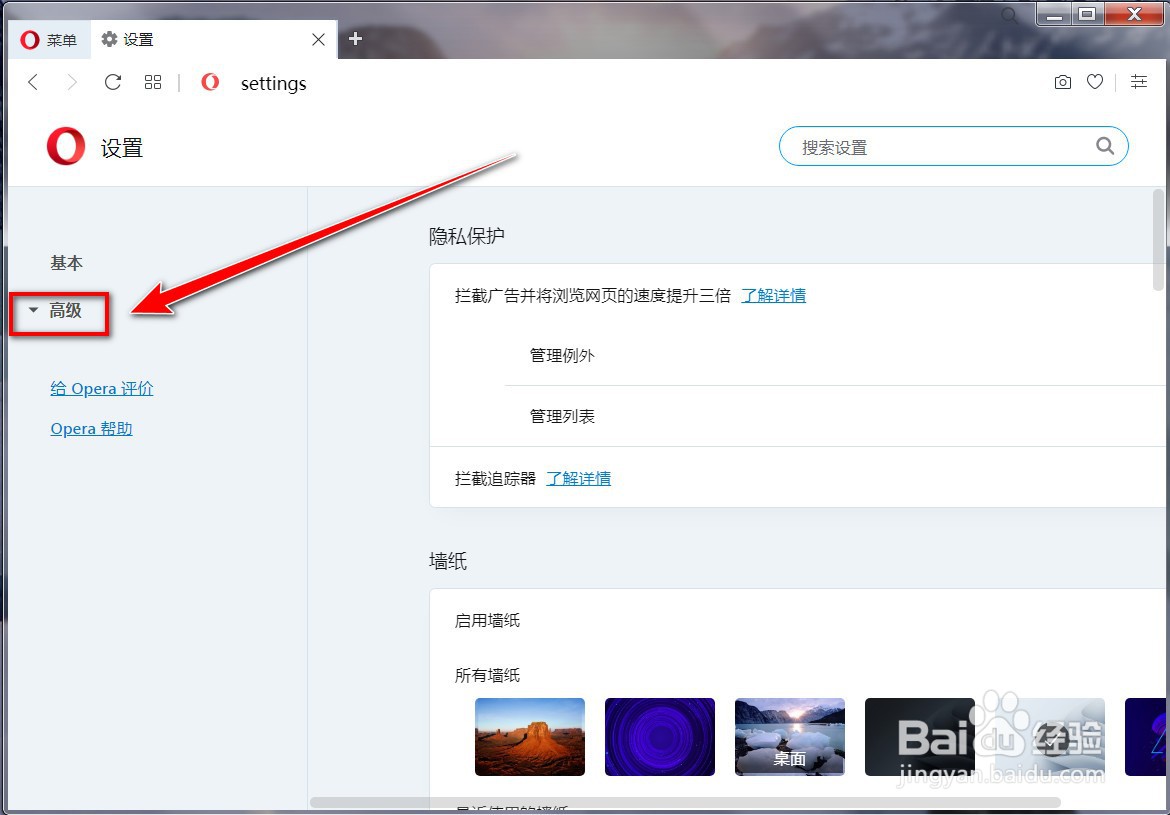
Task: Open Opera 帮助
Action: point(91,428)
